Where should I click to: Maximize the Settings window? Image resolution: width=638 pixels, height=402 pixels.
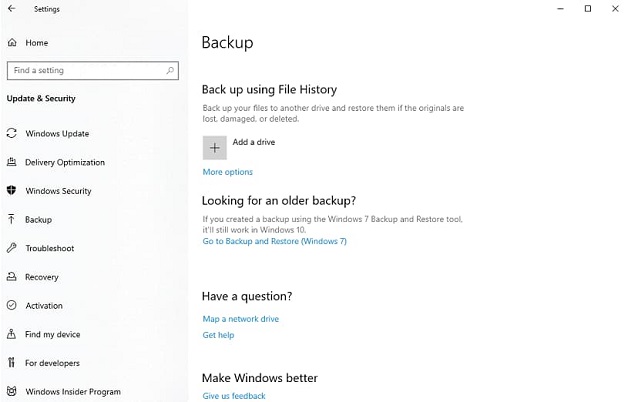point(588,9)
